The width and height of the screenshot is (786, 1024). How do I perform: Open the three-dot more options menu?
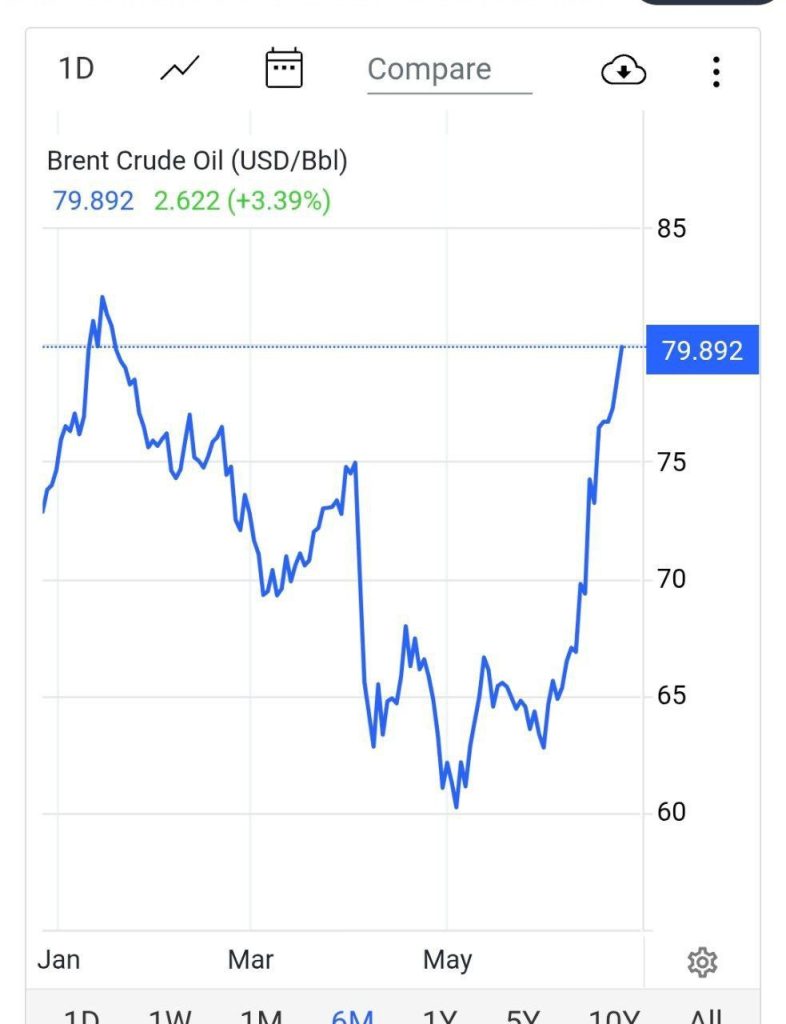(x=716, y=71)
